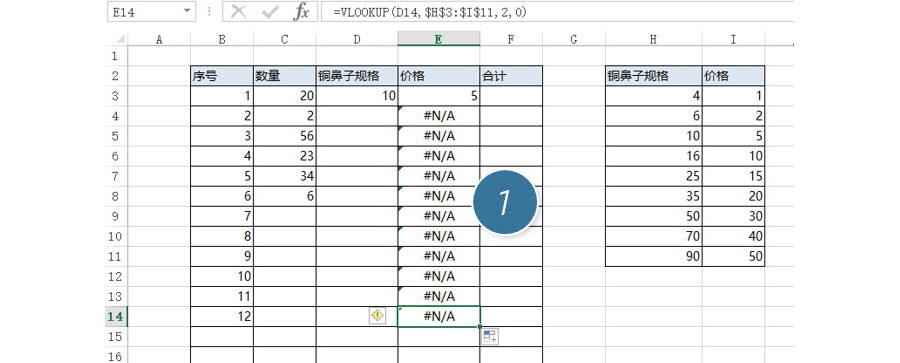Click the Name Box showing E14
The height and width of the screenshot is (363, 900).
152,12
